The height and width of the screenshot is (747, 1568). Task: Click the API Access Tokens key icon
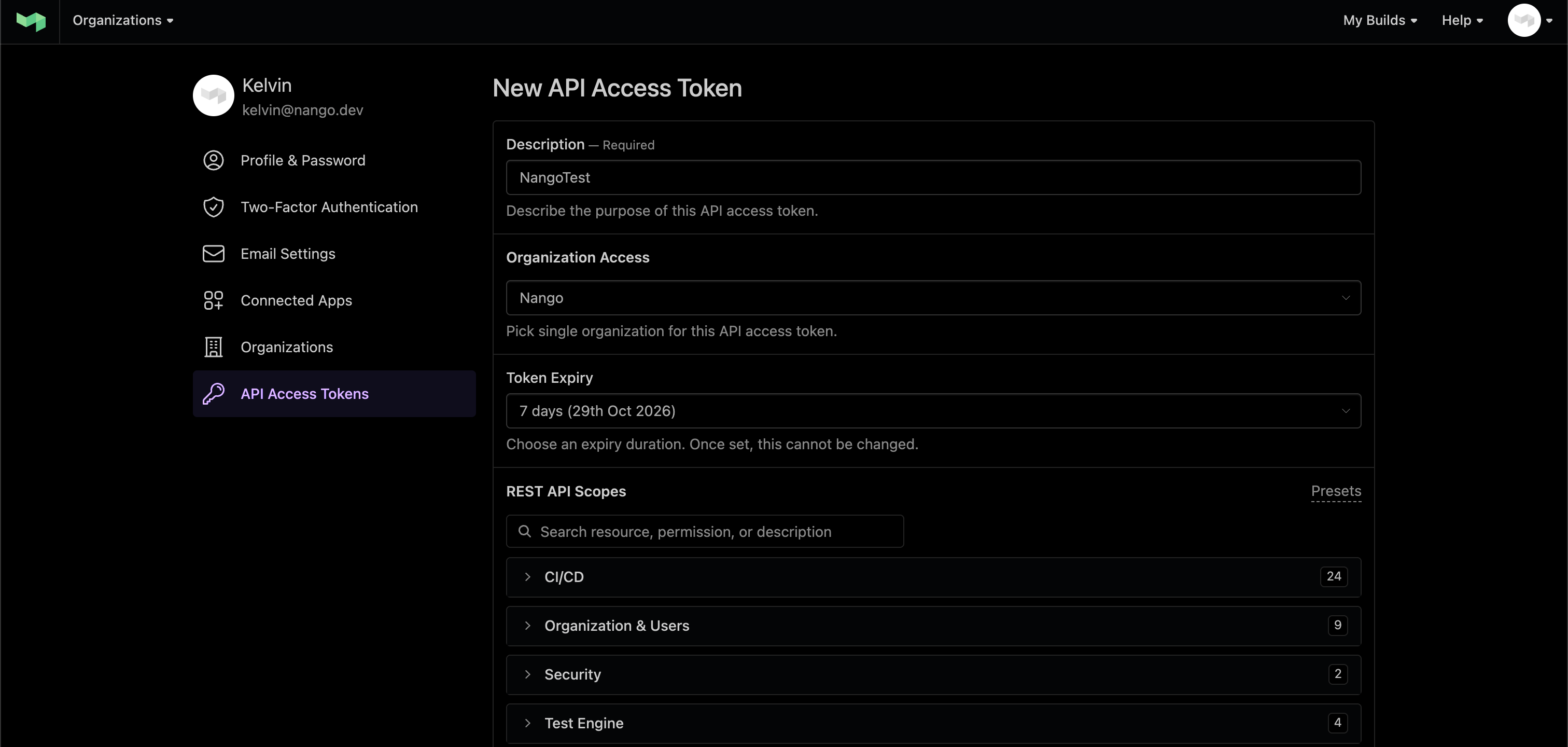[x=213, y=394]
